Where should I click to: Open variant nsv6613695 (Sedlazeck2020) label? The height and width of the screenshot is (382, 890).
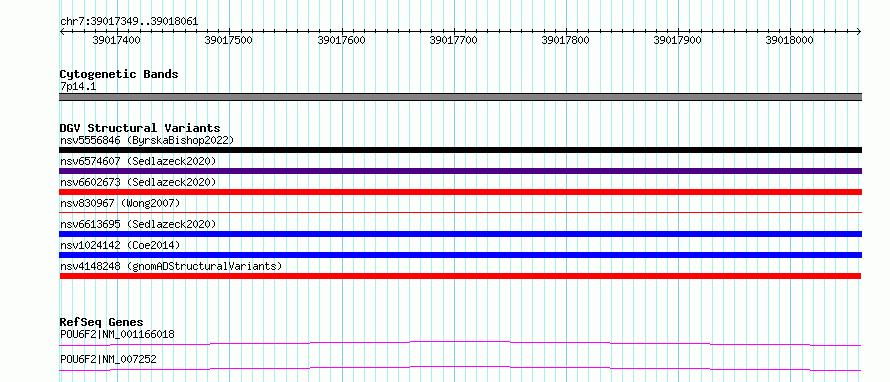[x=138, y=224]
